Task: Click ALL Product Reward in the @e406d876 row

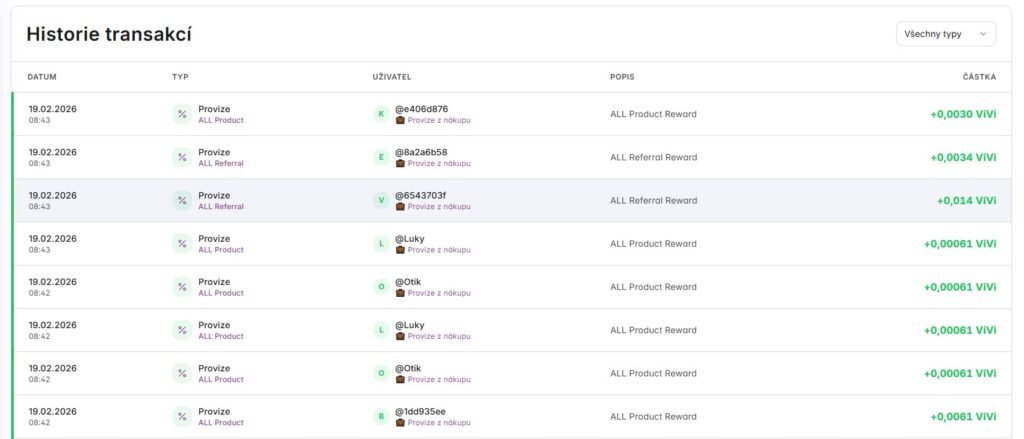Action: point(653,114)
